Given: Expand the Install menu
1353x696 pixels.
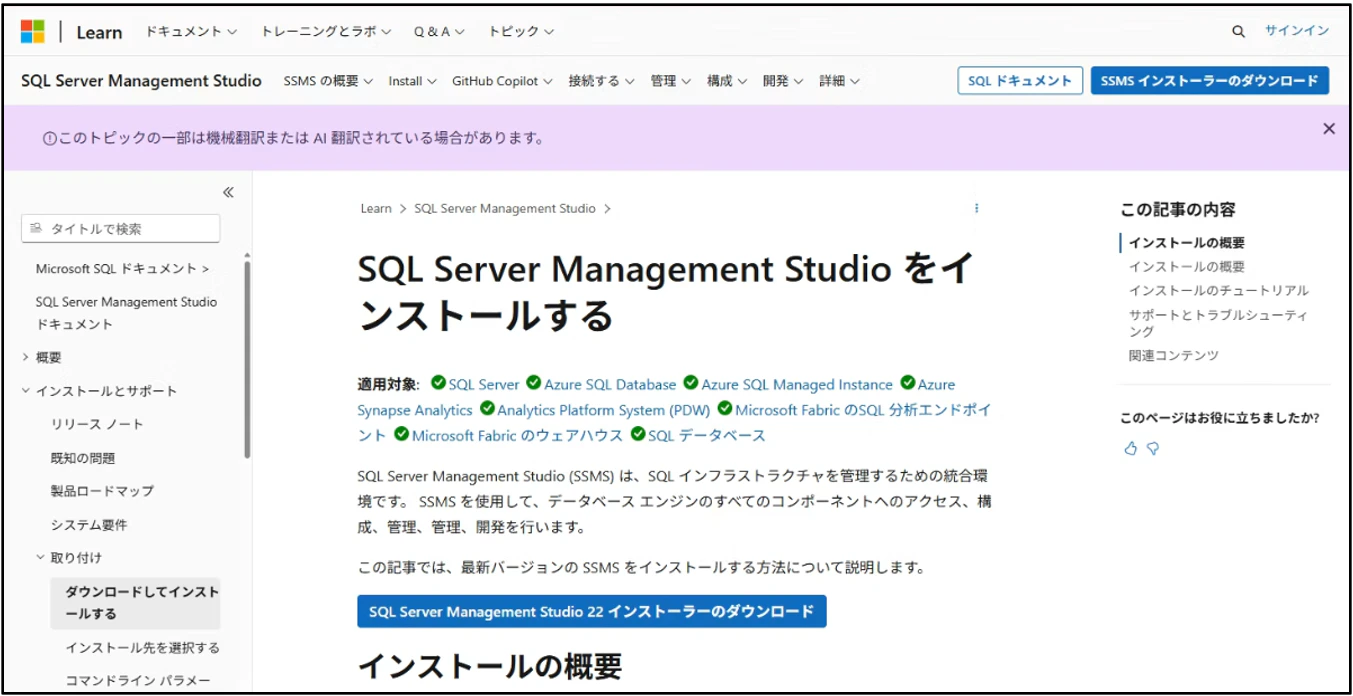Looking at the screenshot, I should pyautogui.click(x=412, y=81).
